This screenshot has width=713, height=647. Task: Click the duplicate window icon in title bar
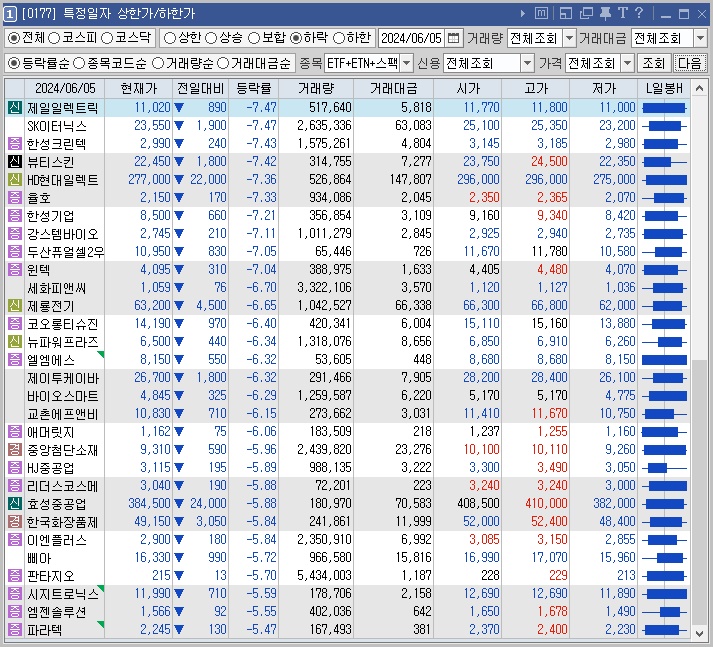click(x=586, y=14)
